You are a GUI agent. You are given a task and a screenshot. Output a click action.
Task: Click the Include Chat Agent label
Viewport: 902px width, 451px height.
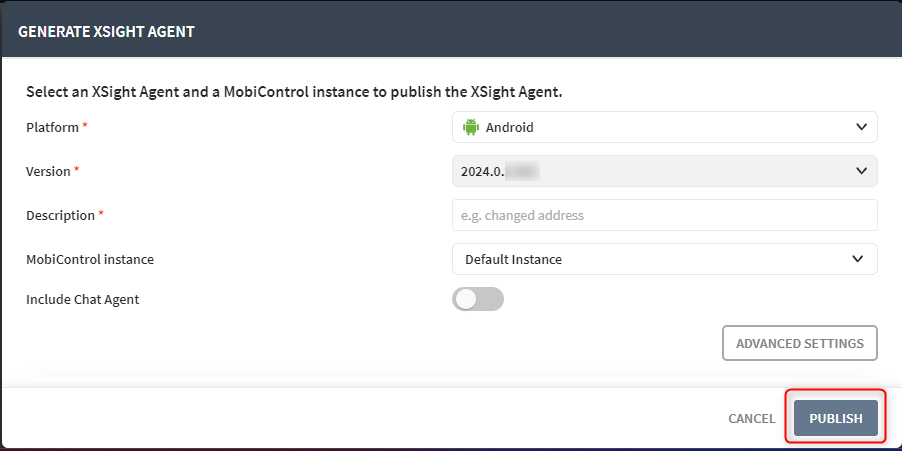82,299
